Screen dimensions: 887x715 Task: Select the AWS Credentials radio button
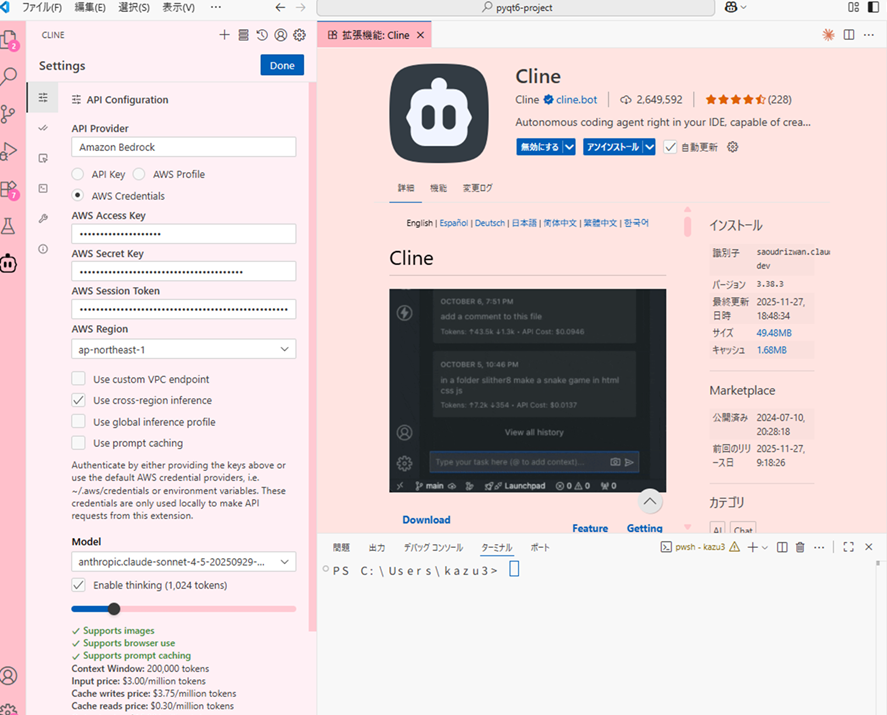click(78, 195)
